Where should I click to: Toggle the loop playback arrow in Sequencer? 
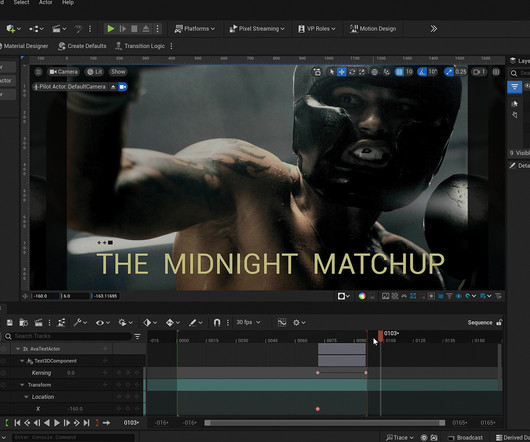[x=106, y=423]
